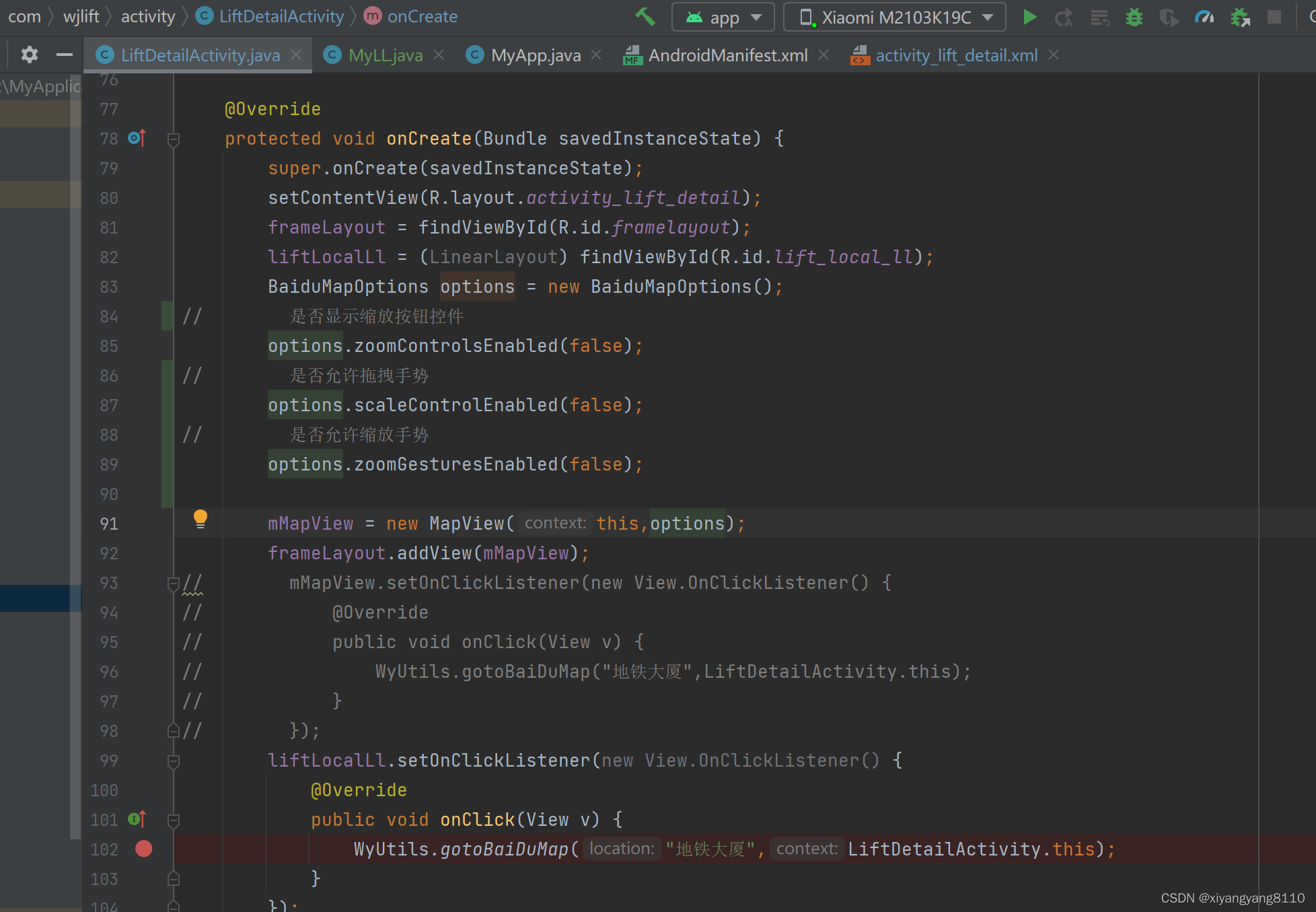The height and width of the screenshot is (912, 1316).
Task: Click the com breadcrumb
Action: pos(24,17)
